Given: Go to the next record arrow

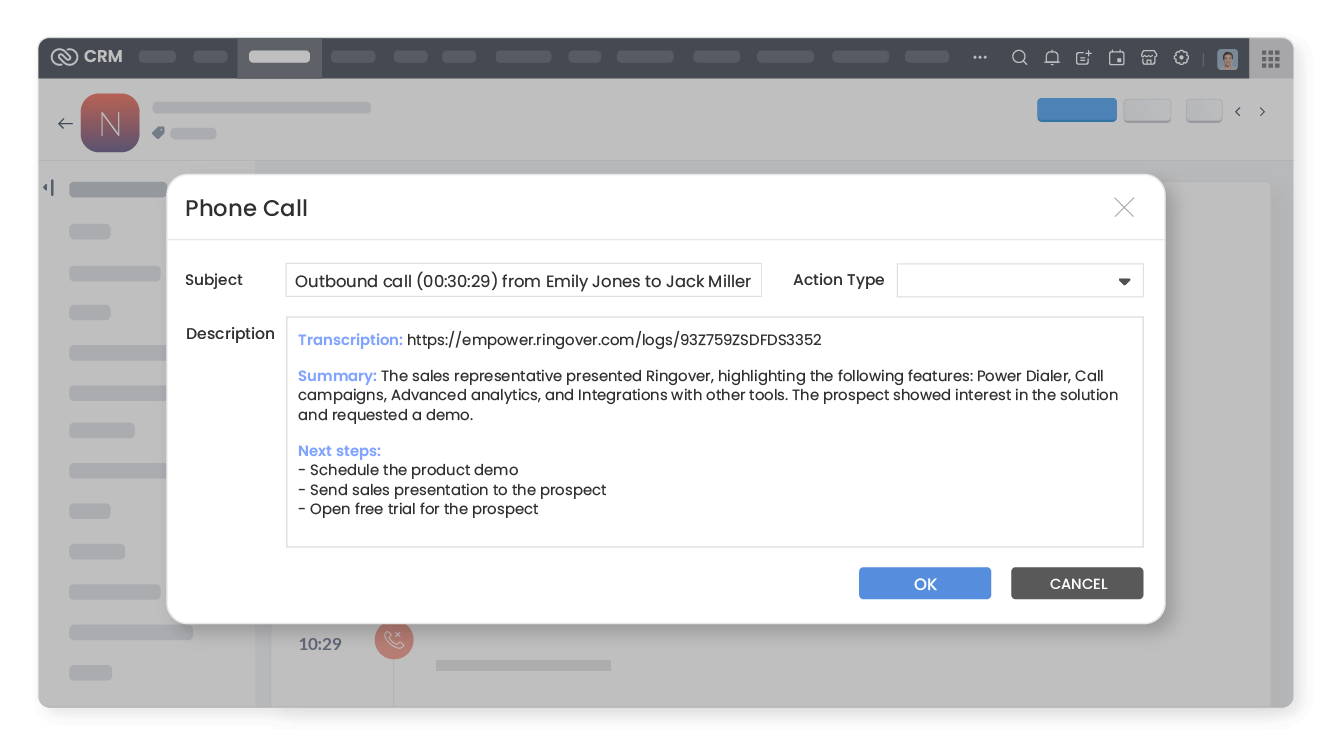Looking at the screenshot, I should tap(1262, 112).
